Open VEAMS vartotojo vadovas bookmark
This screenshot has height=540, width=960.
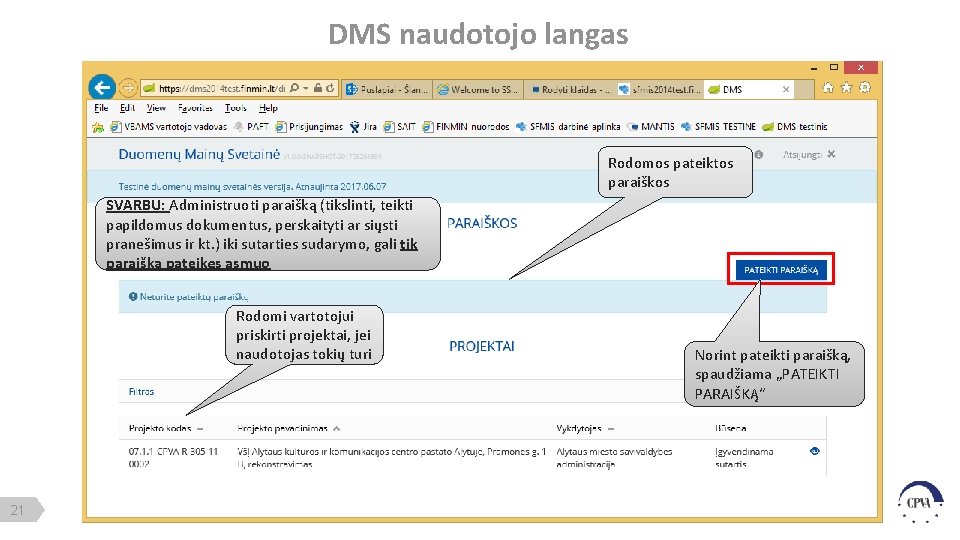[168, 127]
